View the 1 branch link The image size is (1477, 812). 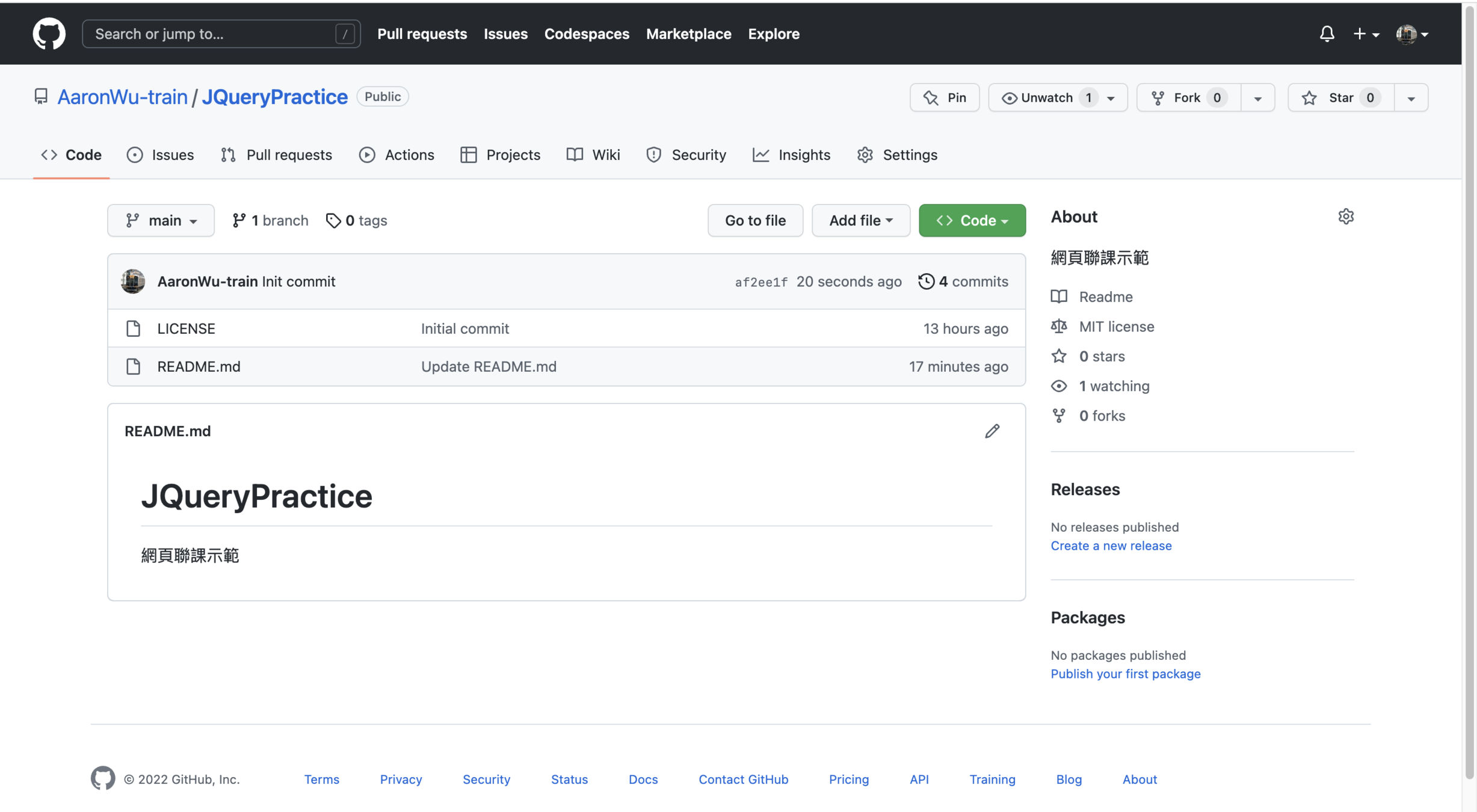click(x=270, y=220)
